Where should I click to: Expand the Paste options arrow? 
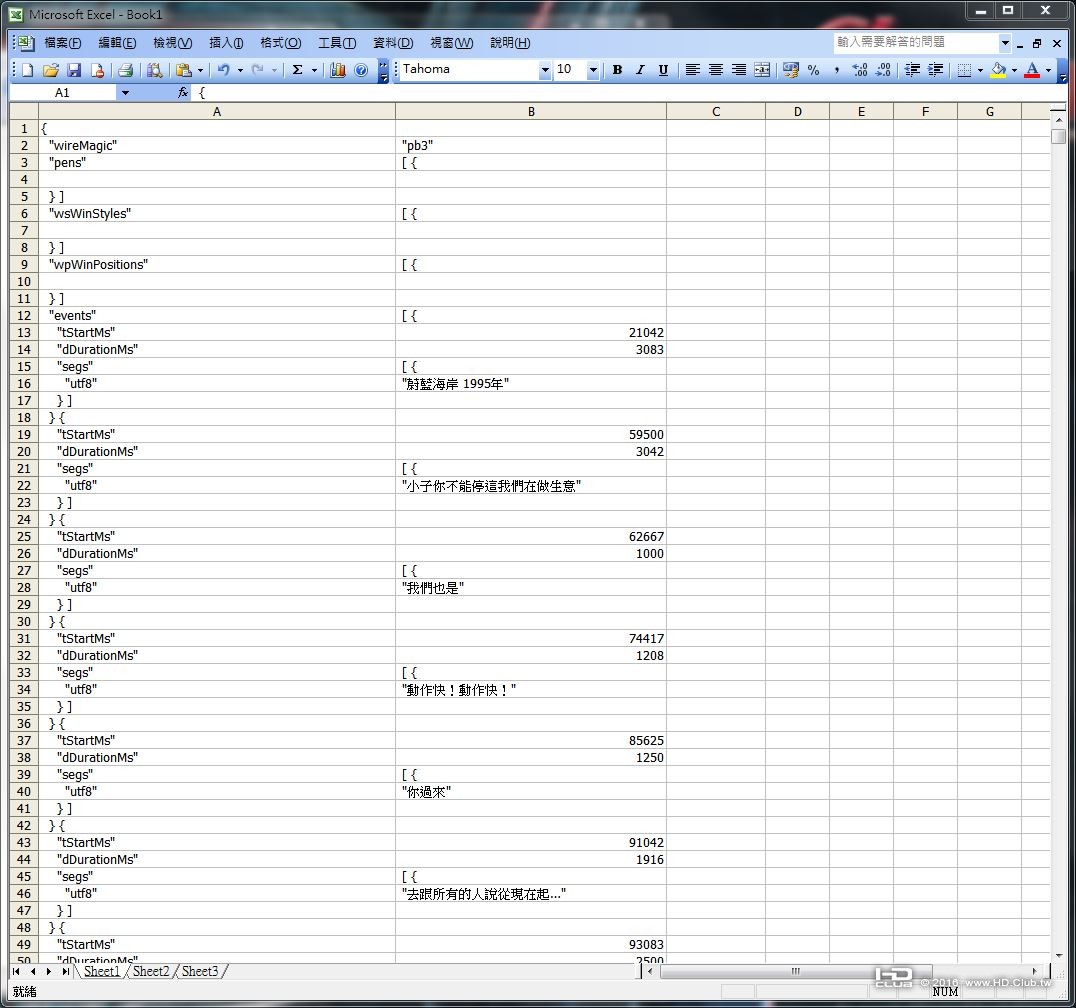coord(200,70)
